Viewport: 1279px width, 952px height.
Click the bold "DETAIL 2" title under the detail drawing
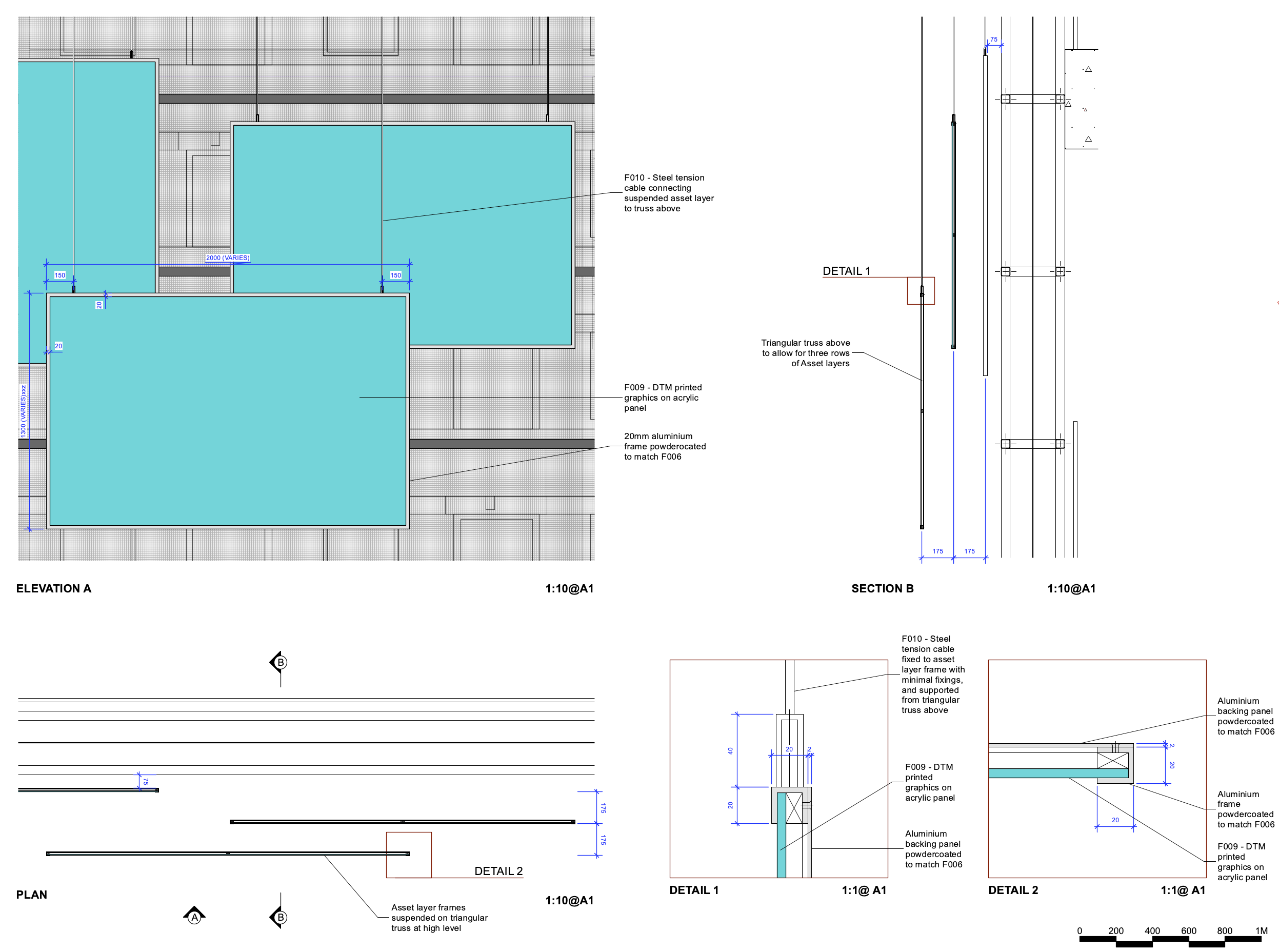coord(1013,890)
